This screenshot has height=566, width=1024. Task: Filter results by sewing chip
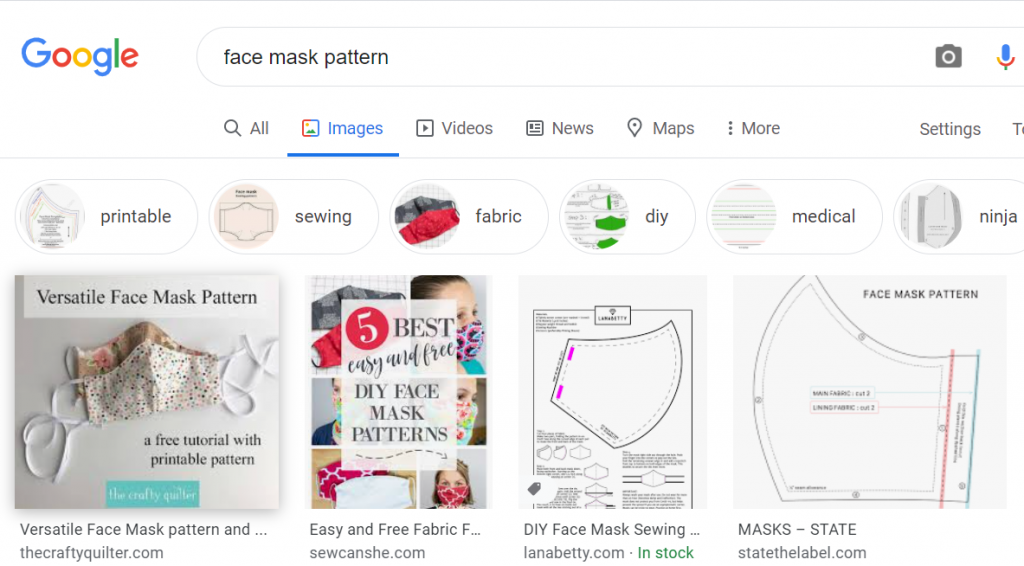pyautogui.click(x=294, y=217)
